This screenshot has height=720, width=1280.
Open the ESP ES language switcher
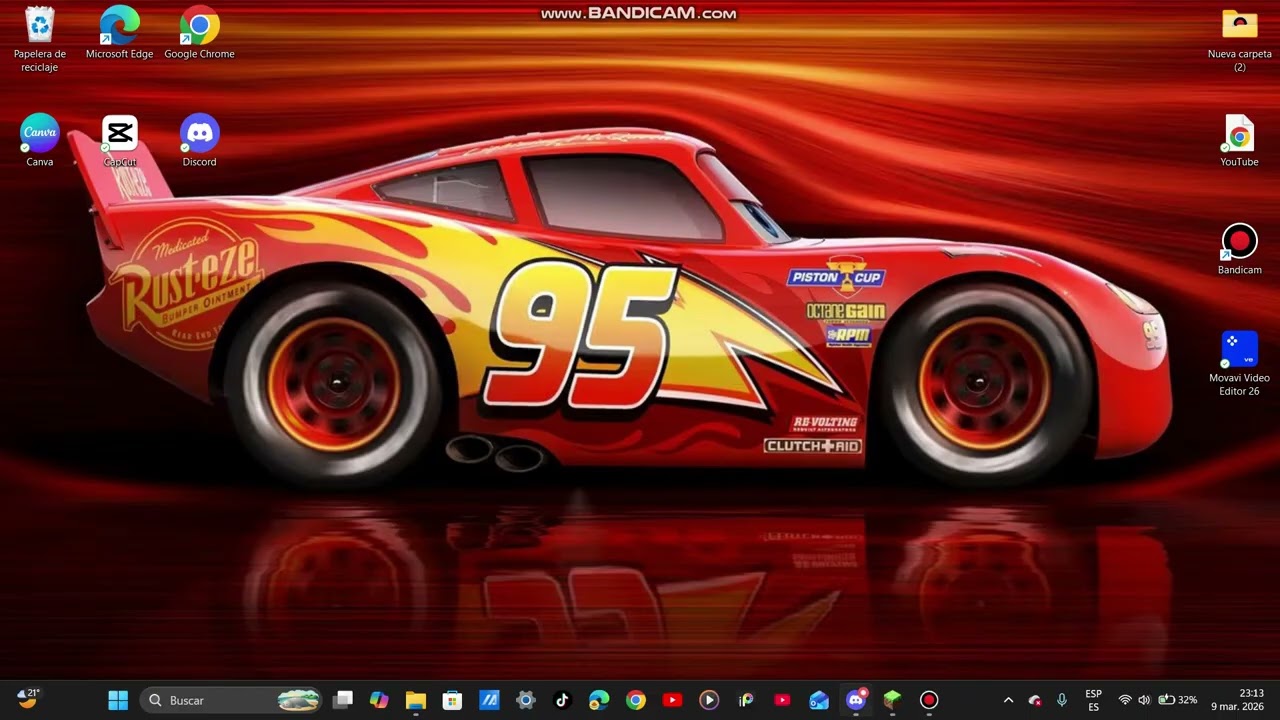pyautogui.click(x=1094, y=700)
